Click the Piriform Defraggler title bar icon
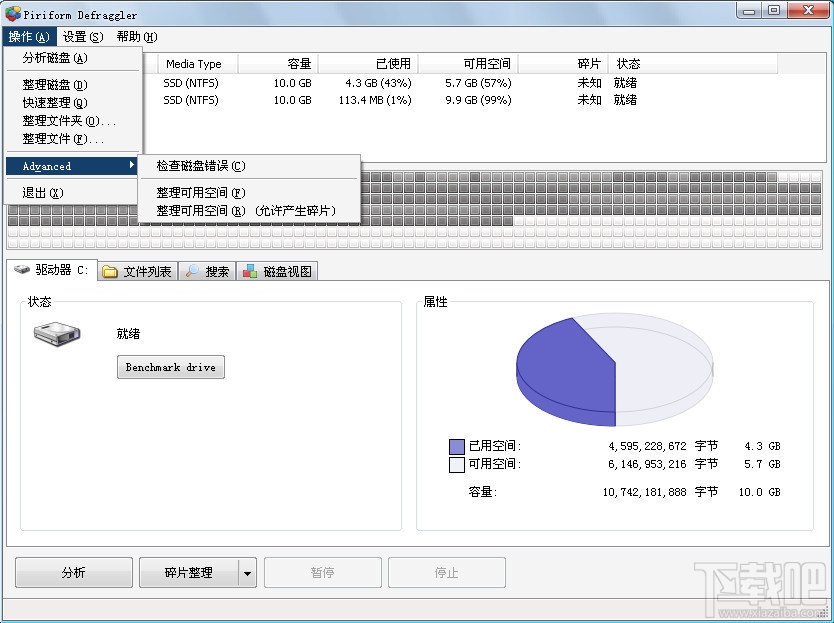The height and width of the screenshot is (623, 834). tap(10, 13)
